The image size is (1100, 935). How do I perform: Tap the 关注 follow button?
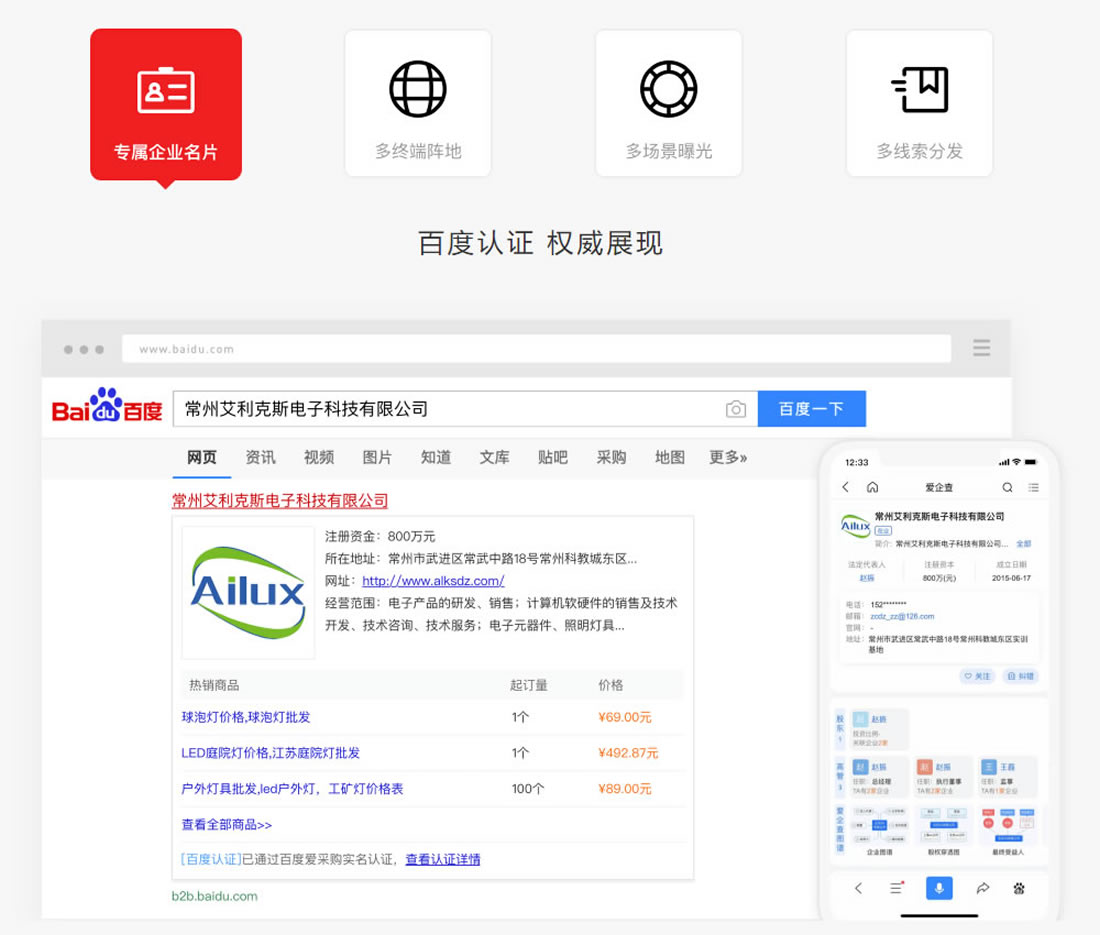click(977, 676)
